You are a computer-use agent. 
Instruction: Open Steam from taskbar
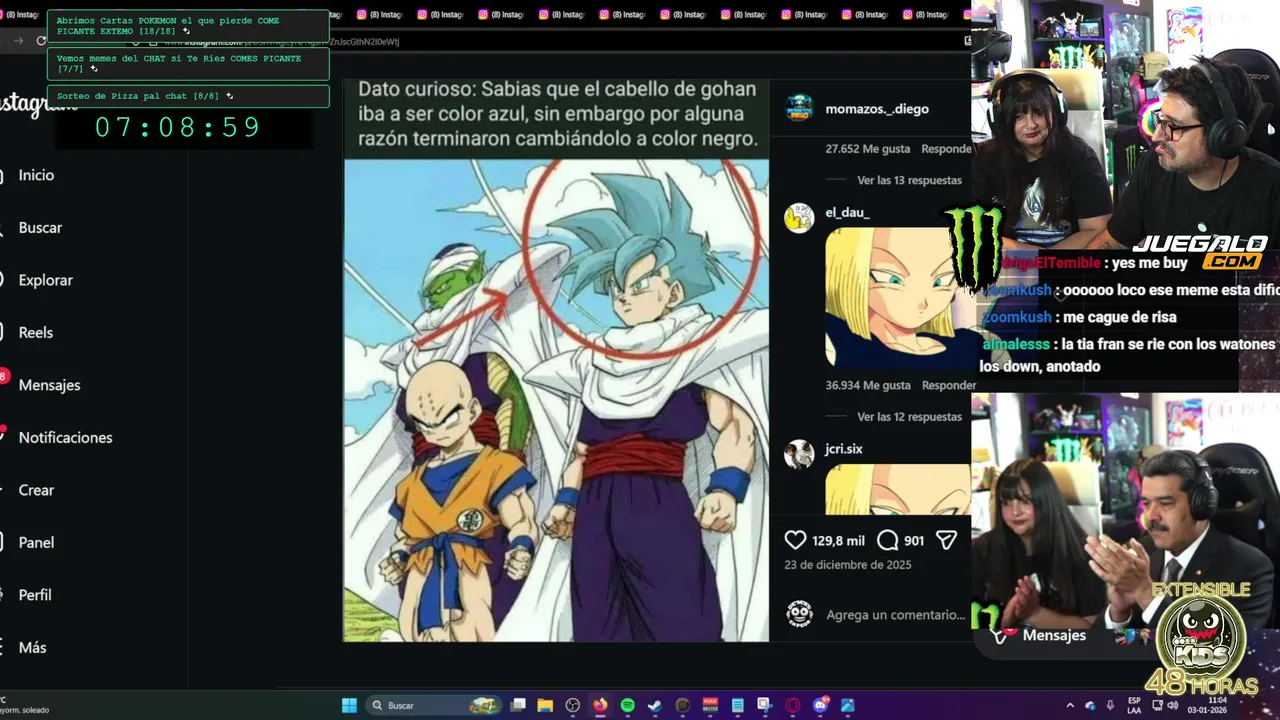[x=654, y=705]
